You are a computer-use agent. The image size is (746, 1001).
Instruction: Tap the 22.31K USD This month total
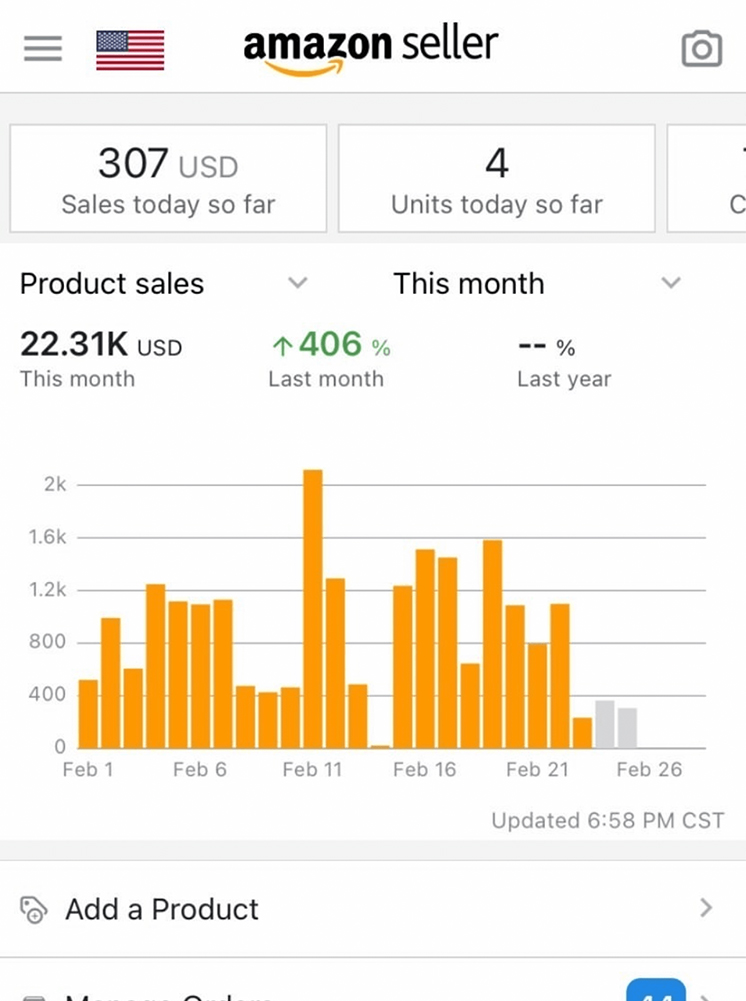(101, 347)
